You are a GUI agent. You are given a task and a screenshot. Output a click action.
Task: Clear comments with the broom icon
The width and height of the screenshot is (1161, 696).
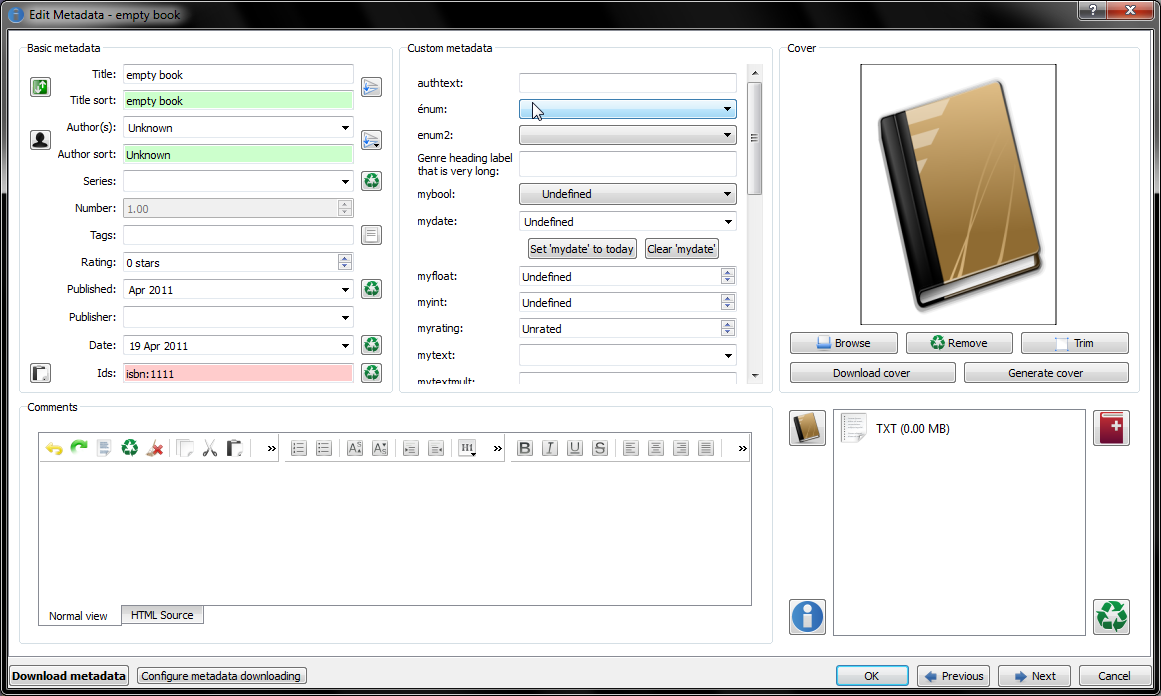(x=155, y=448)
